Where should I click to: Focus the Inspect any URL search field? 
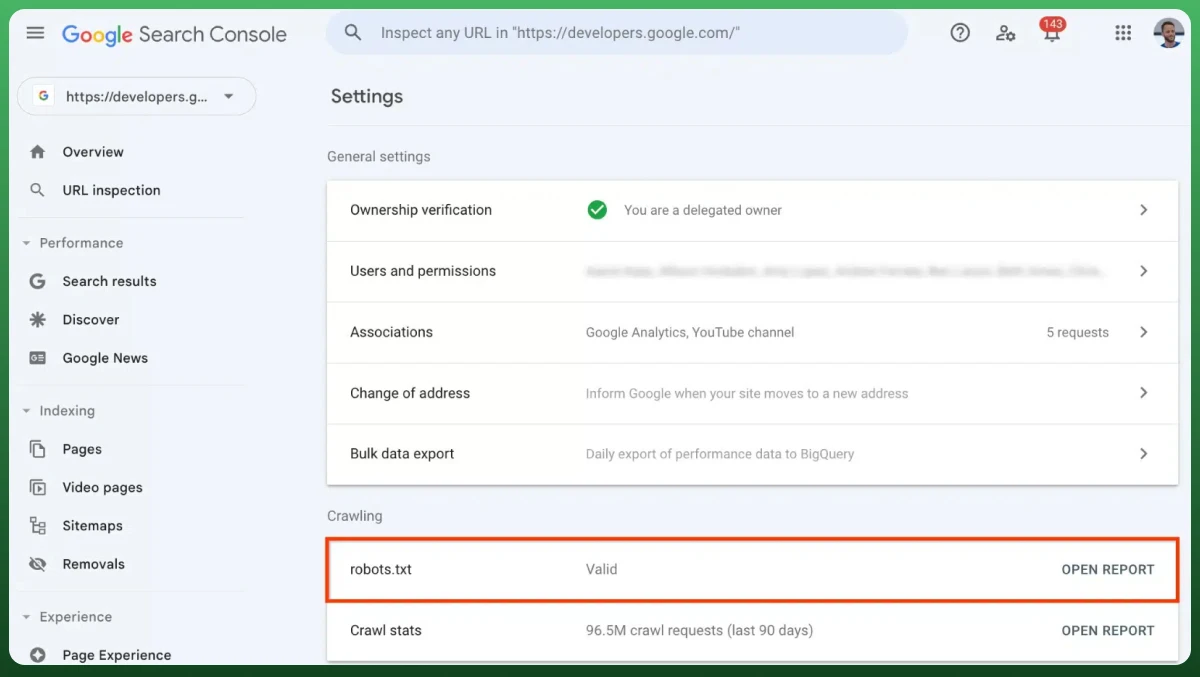click(617, 33)
